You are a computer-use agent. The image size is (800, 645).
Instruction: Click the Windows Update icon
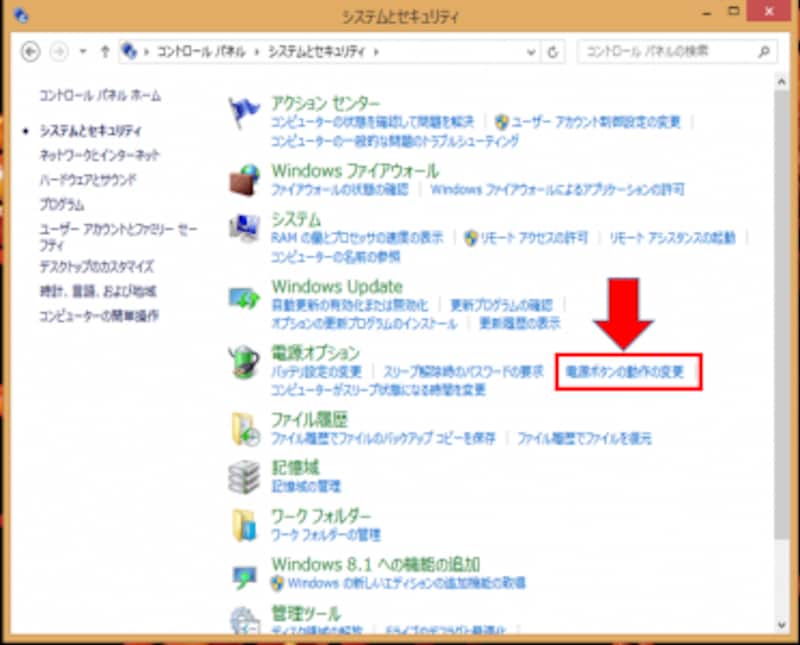[x=244, y=297]
